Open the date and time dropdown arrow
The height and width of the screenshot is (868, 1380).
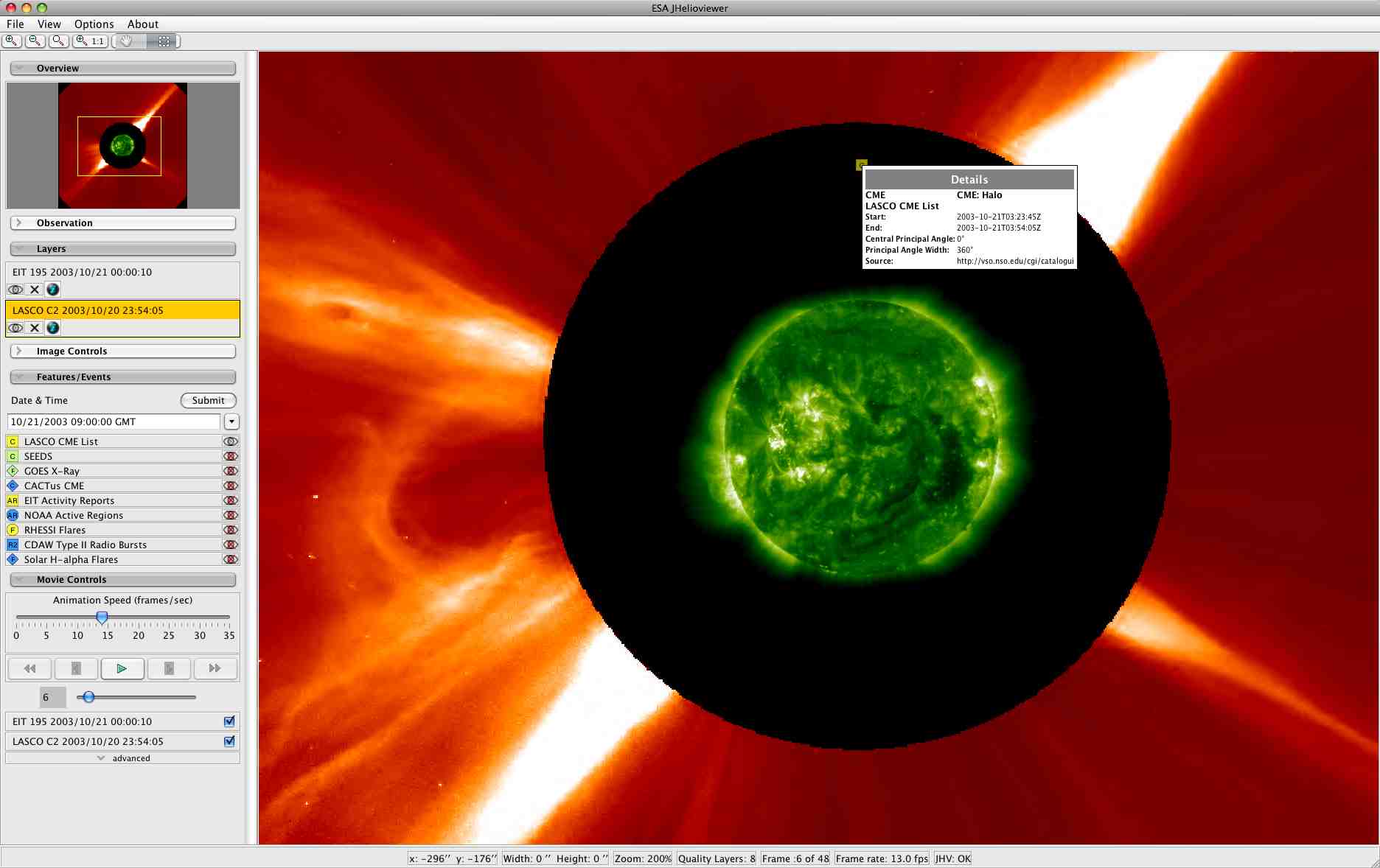(x=231, y=421)
